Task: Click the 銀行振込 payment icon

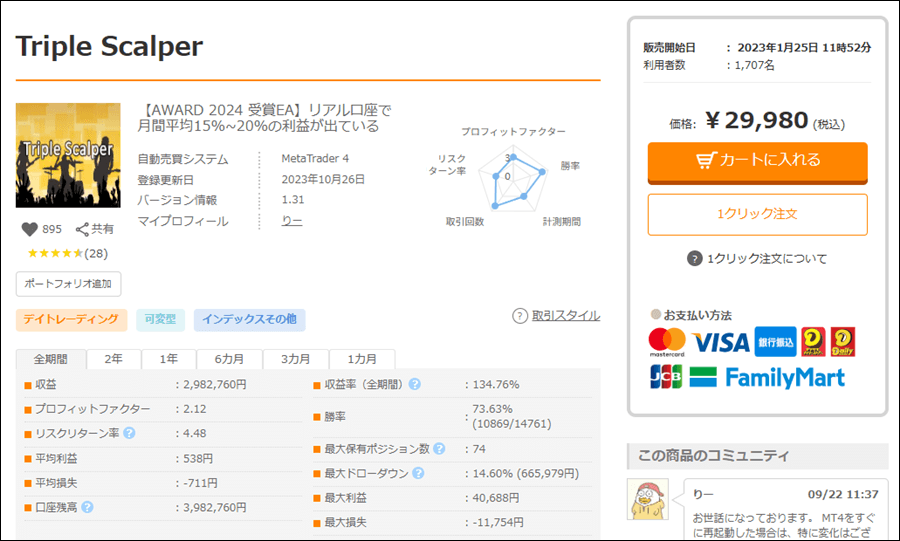Action: pos(775,342)
